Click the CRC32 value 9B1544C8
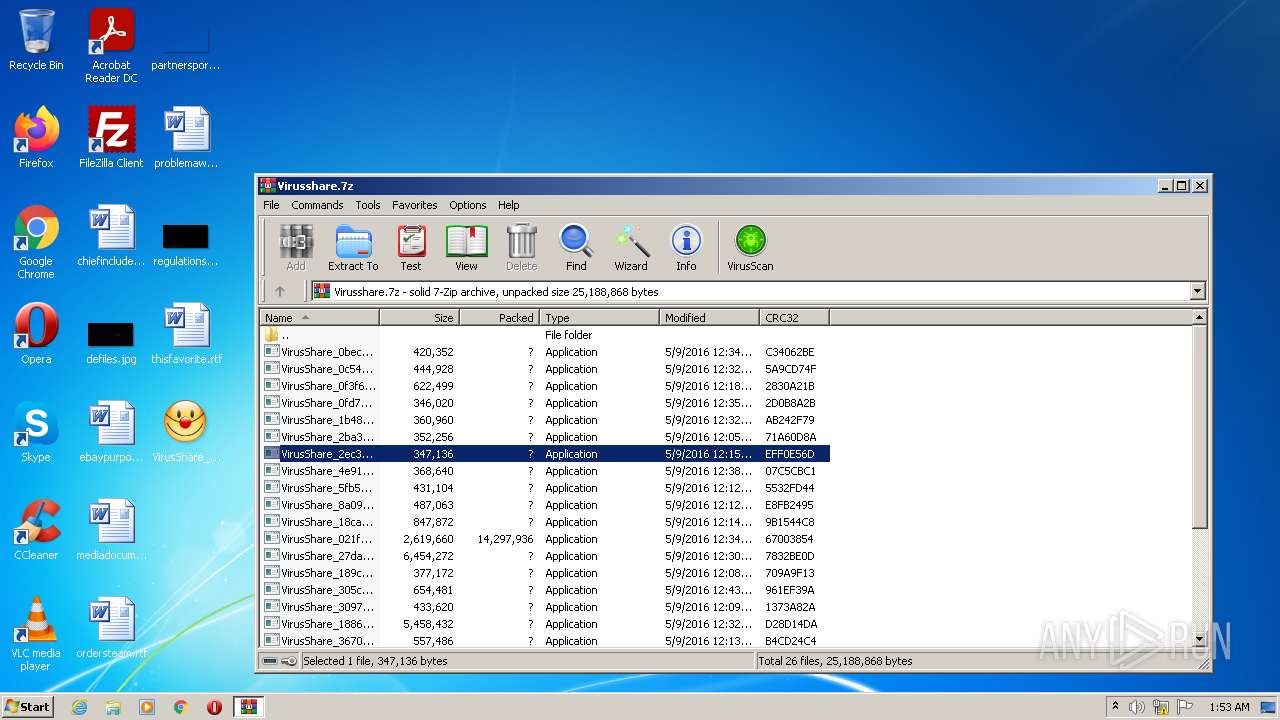This screenshot has width=1280, height=720. click(790, 522)
